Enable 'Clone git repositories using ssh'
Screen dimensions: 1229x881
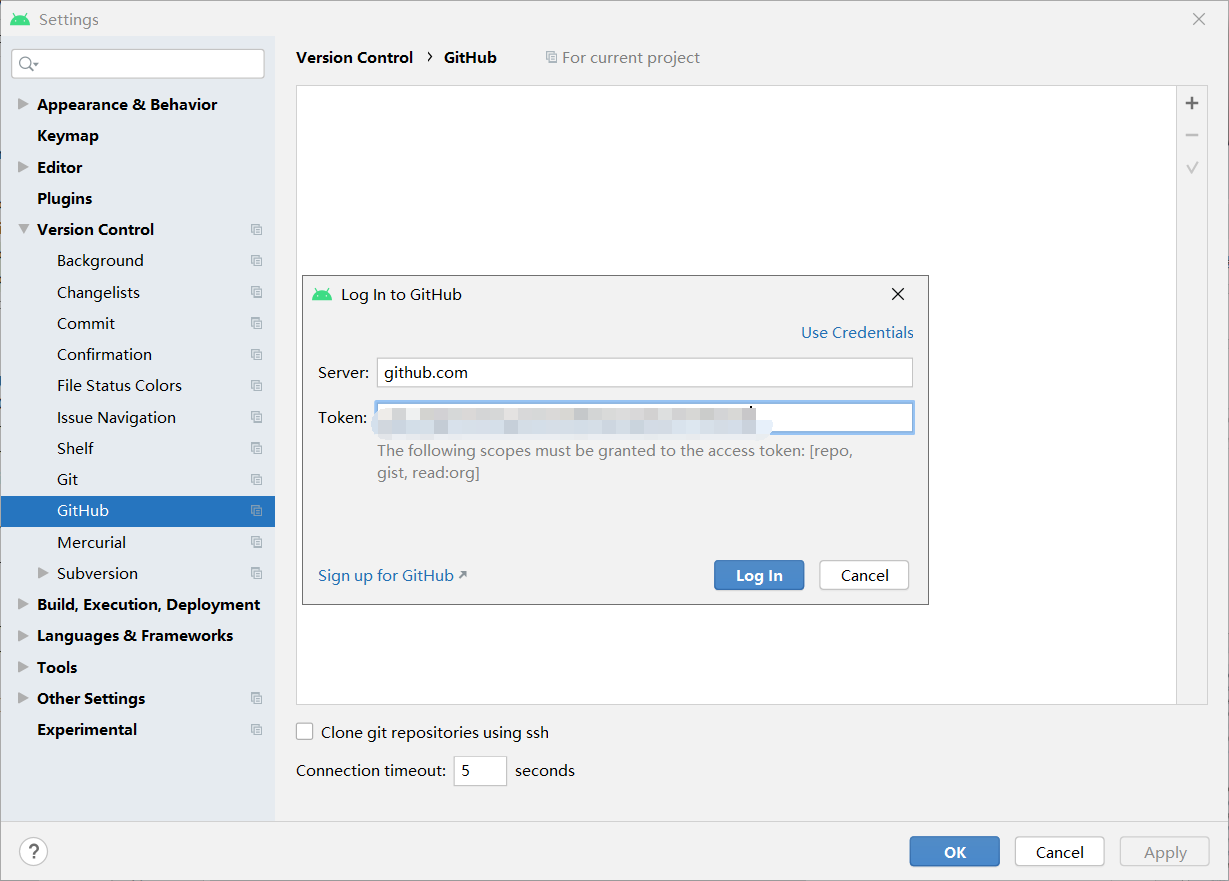tap(304, 731)
